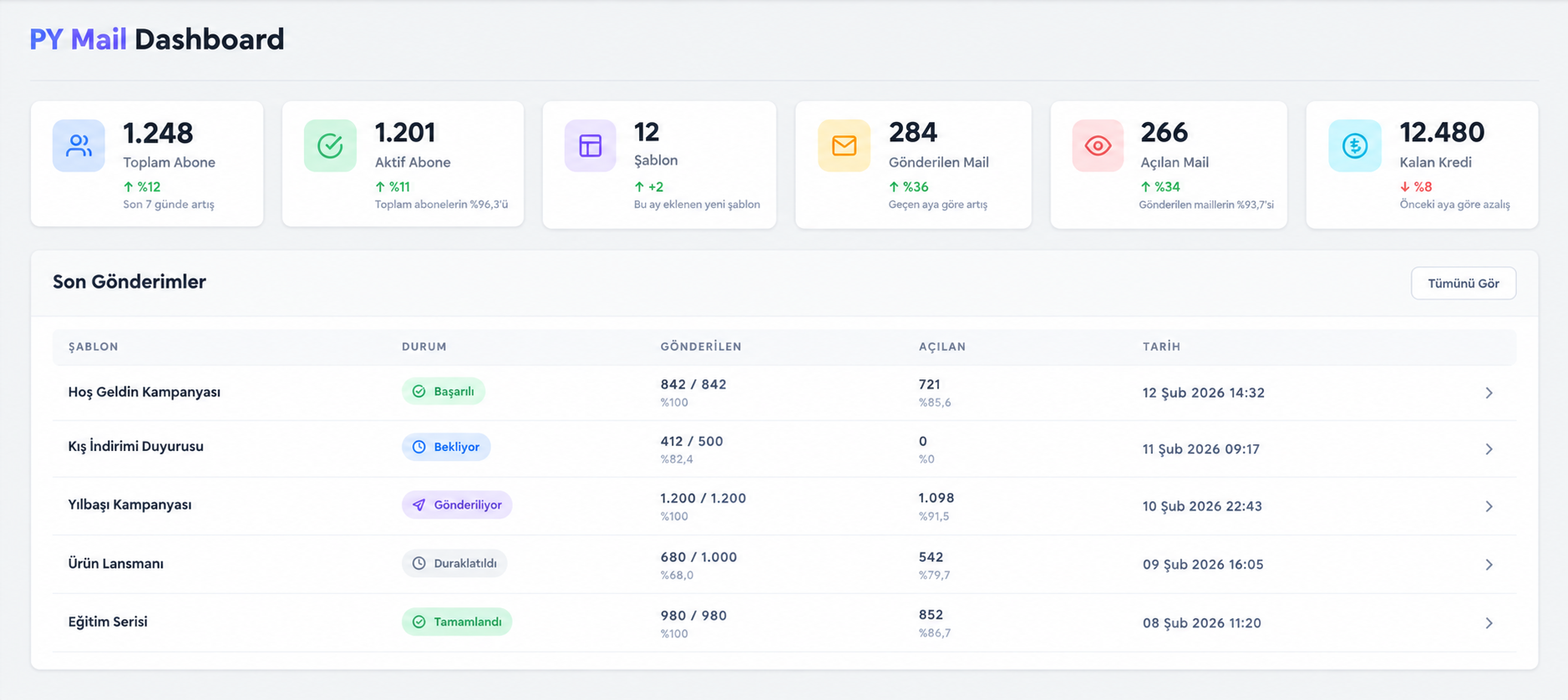Image resolution: width=1568 pixels, height=700 pixels.
Task: Click the Açılan Mail eye icon
Action: (x=1098, y=145)
